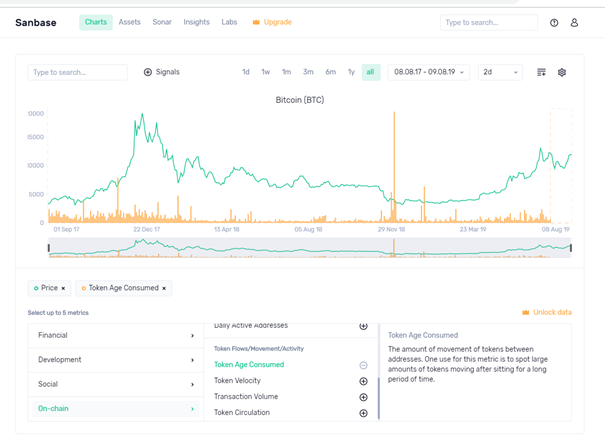Go to Sanbase home logo
The height and width of the screenshot is (441, 605).
click(x=36, y=23)
